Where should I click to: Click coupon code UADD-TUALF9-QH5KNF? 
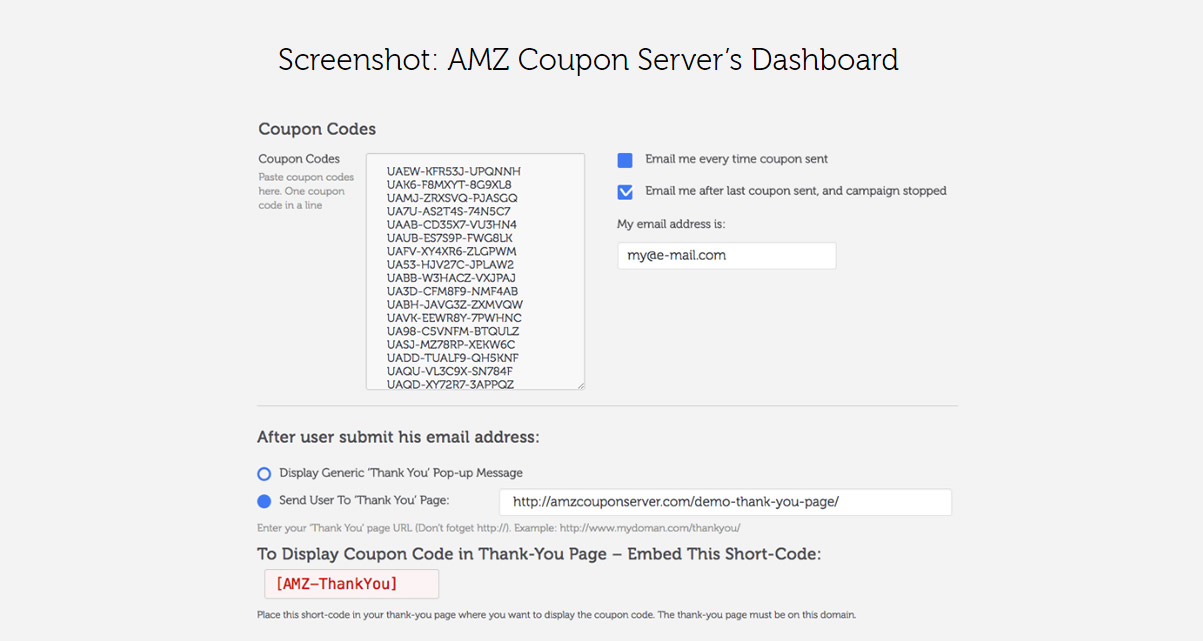click(452, 358)
